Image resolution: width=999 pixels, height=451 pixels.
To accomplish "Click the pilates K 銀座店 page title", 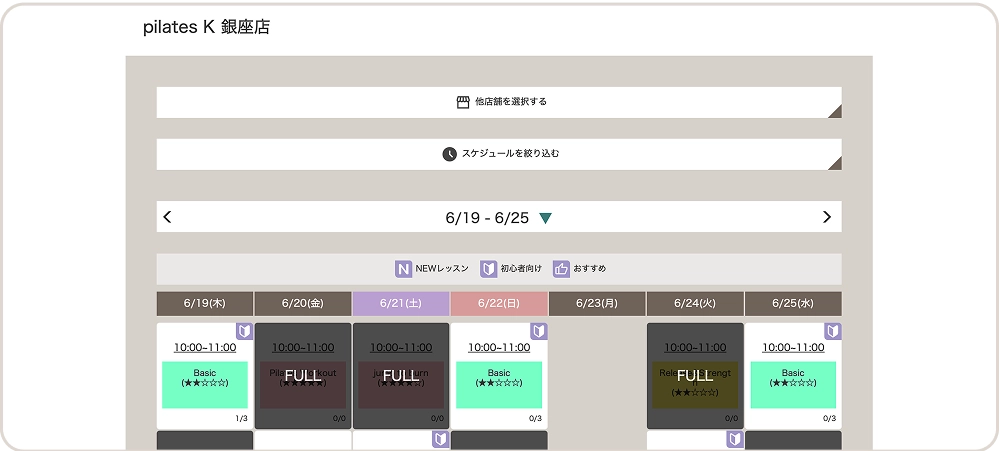I will (x=206, y=27).
